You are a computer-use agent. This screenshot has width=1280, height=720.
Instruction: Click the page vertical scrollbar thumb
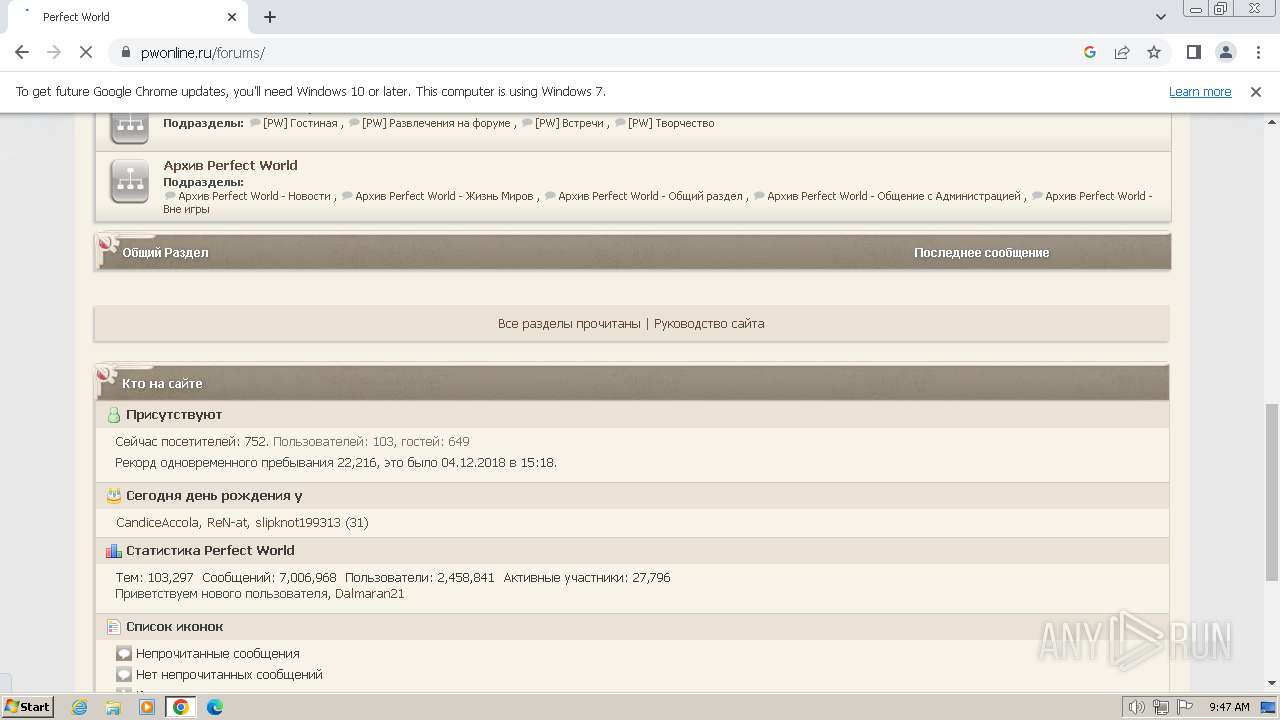tap(1272, 492)
